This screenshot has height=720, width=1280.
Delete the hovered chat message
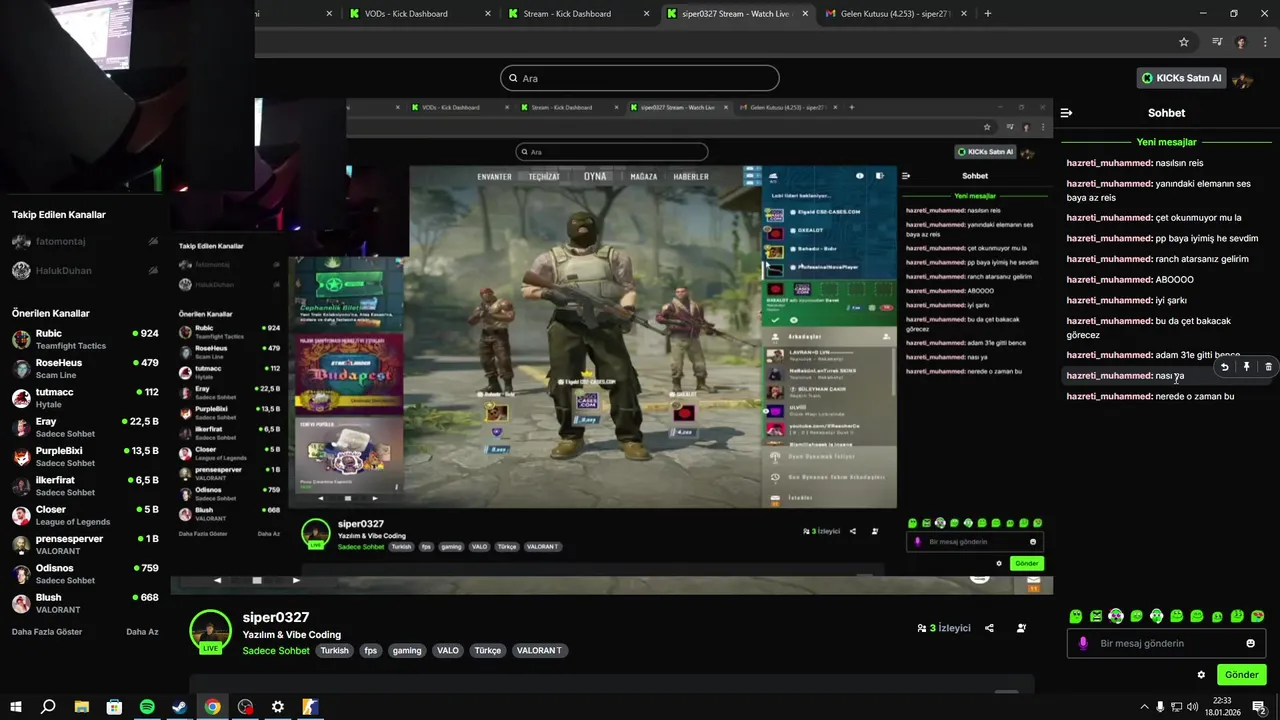(1268, 367)
